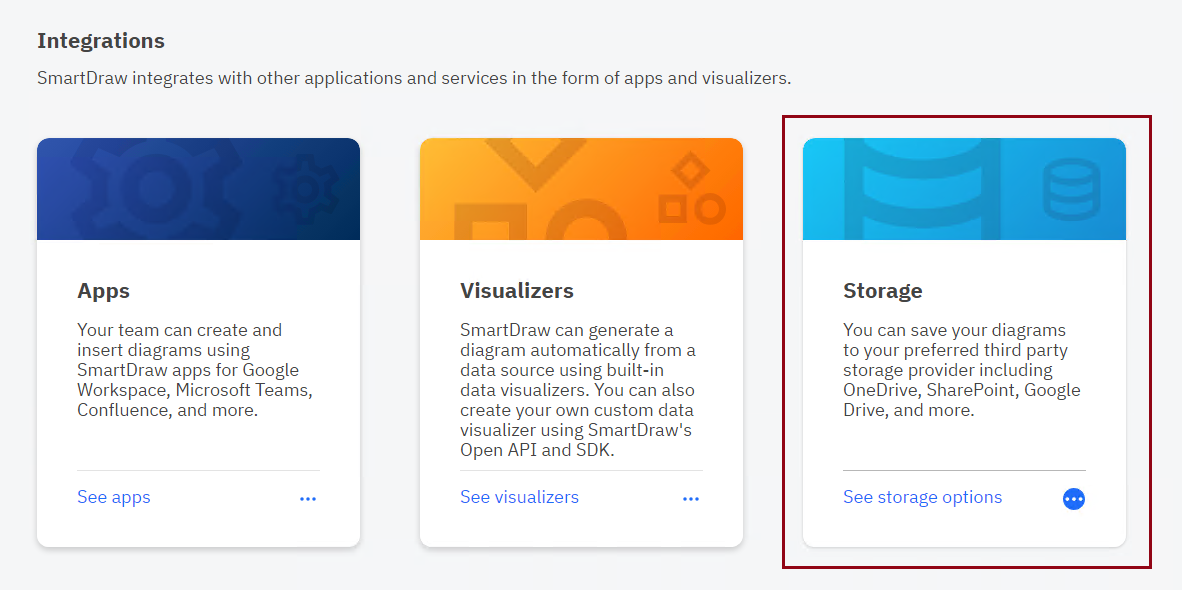Click the Storage card title

883,291
